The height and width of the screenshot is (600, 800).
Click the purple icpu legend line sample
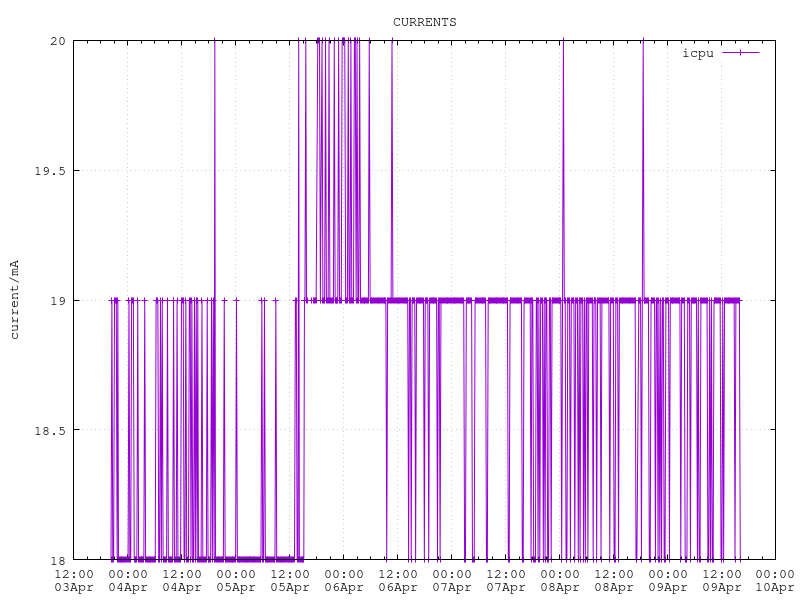(x=740, y=53)
